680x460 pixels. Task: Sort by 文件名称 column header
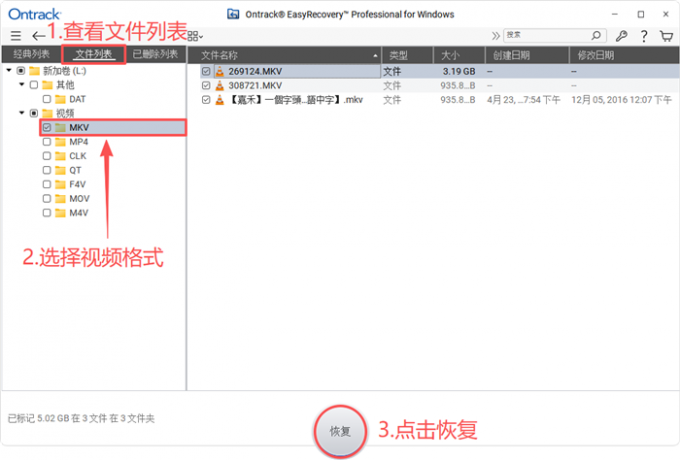pos(284,55)
